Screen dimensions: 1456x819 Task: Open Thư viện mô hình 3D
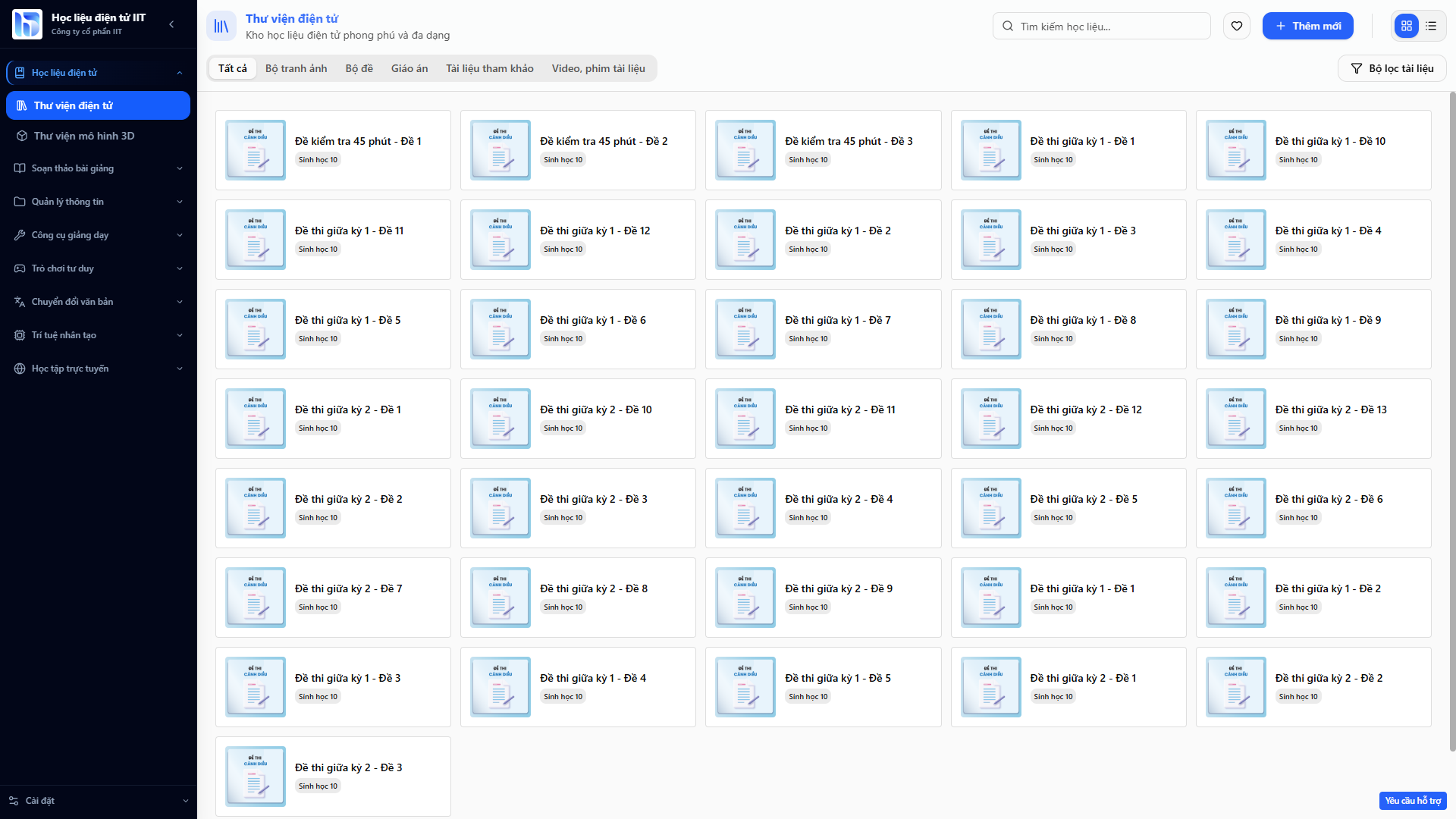click(83, 136)
